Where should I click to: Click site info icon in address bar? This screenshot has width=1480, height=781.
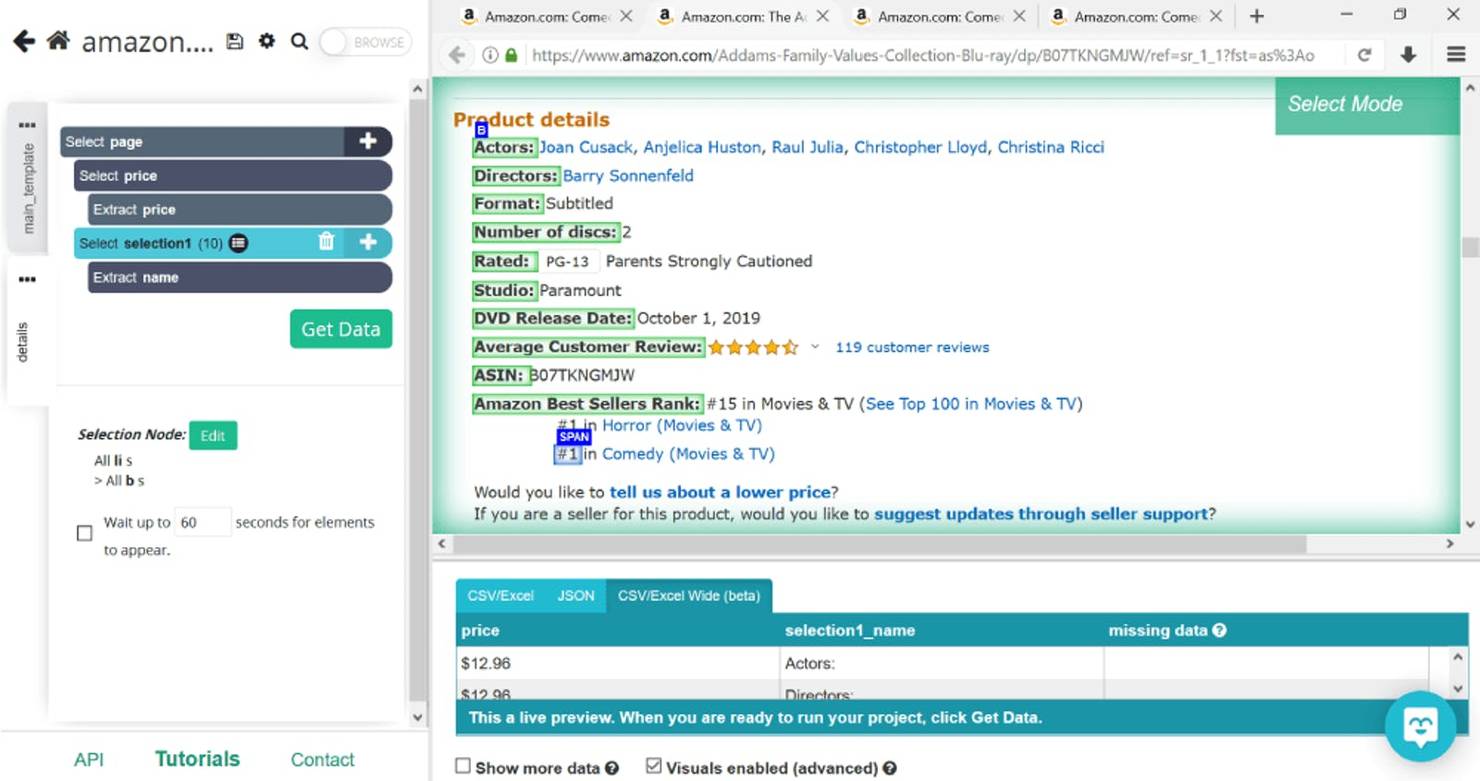click(490, 55)
